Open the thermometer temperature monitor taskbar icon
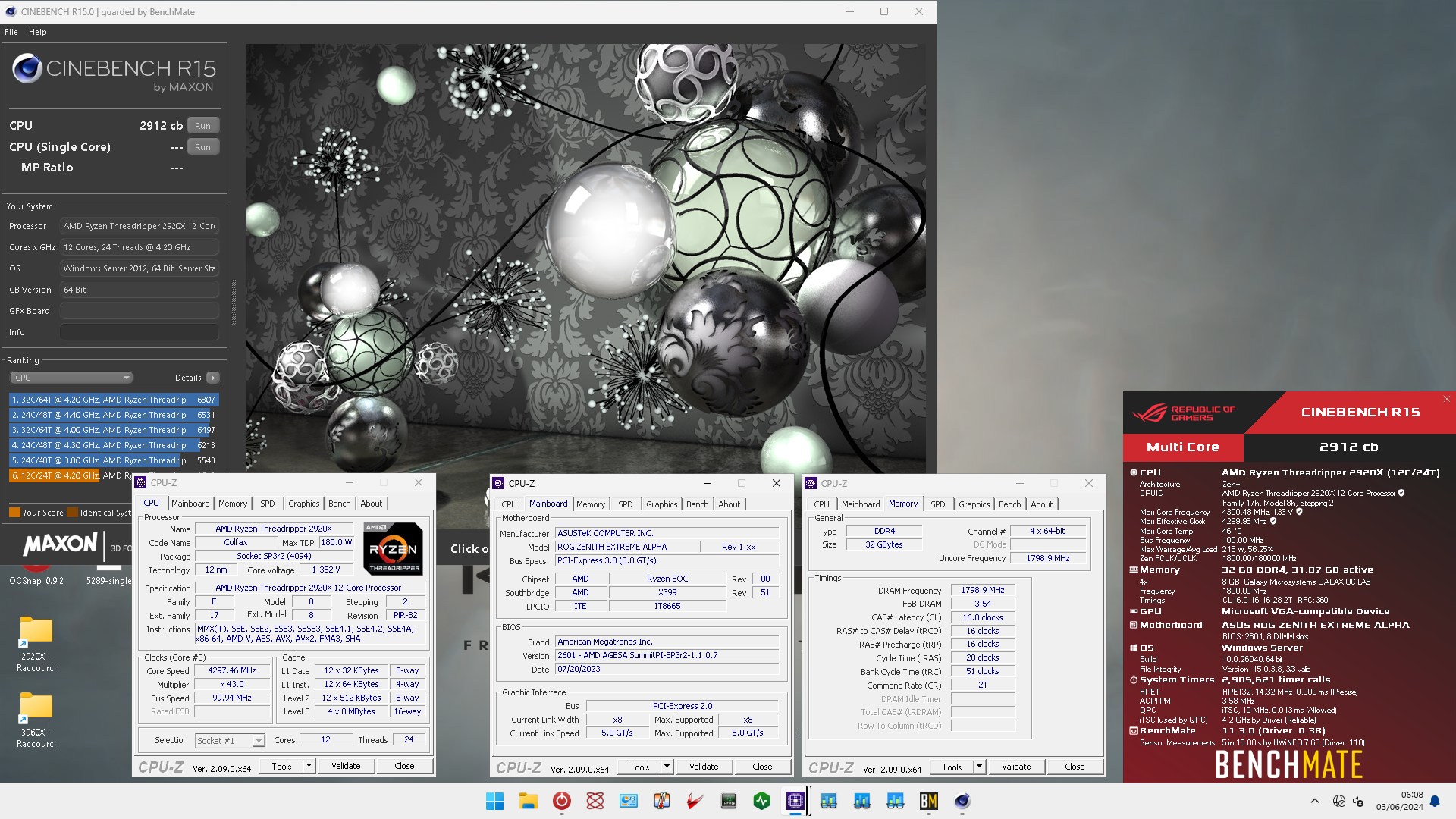Image resolution: width=1456 pixels, height=819 pixels. click(661, 801)
